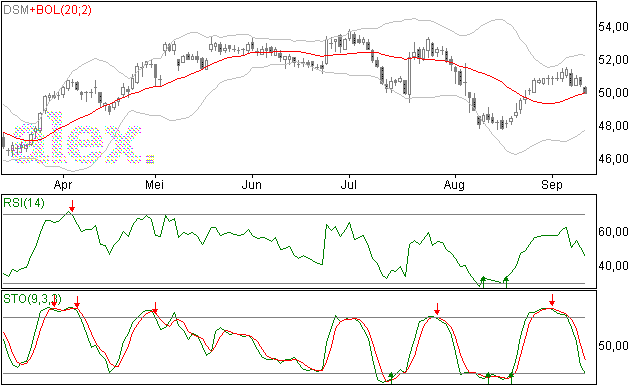The height and width of the screenshot is (387, 644).
Task: Click the +BOL(20;2) indicator label
Action: 60,10
